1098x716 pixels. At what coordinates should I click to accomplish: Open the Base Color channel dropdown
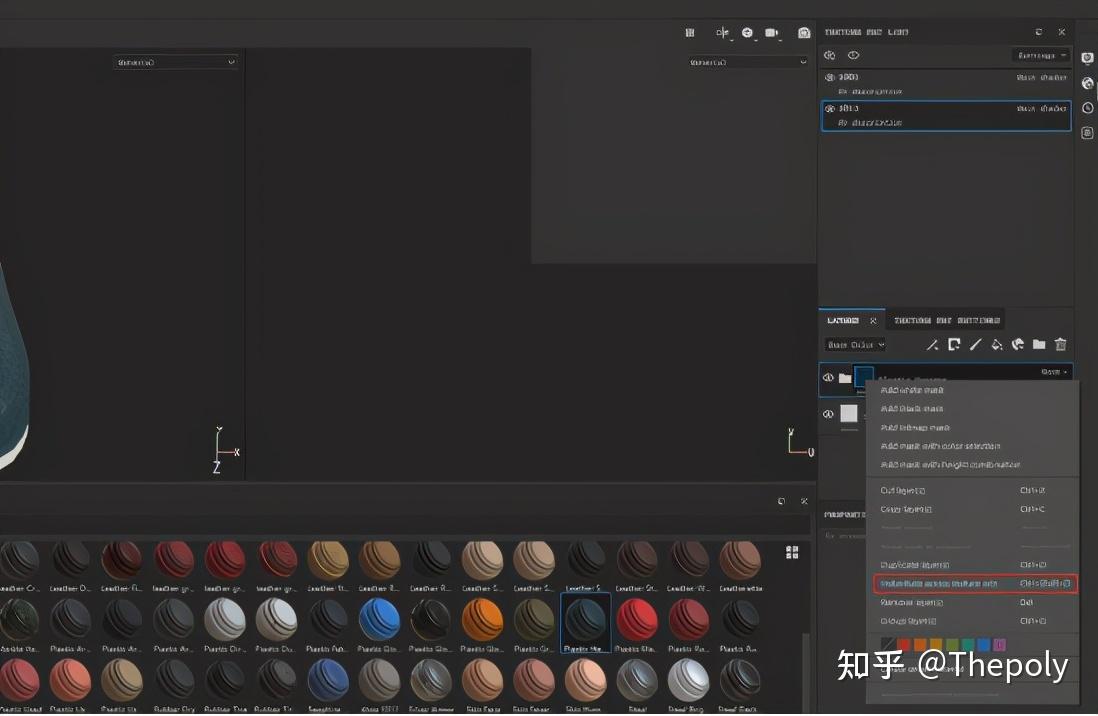(x=854, y=345)
